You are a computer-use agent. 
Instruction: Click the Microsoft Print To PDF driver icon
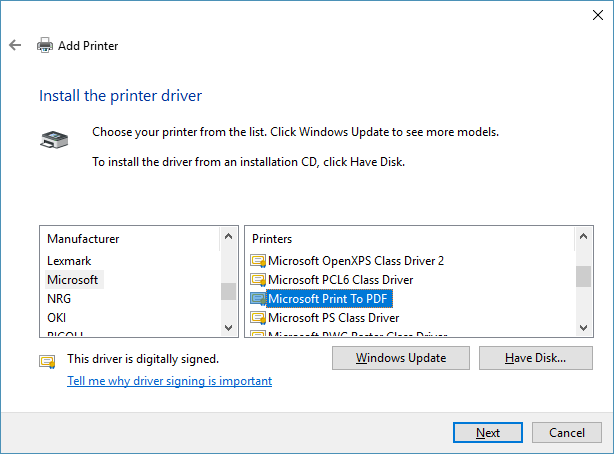click(x=258, y=298)
